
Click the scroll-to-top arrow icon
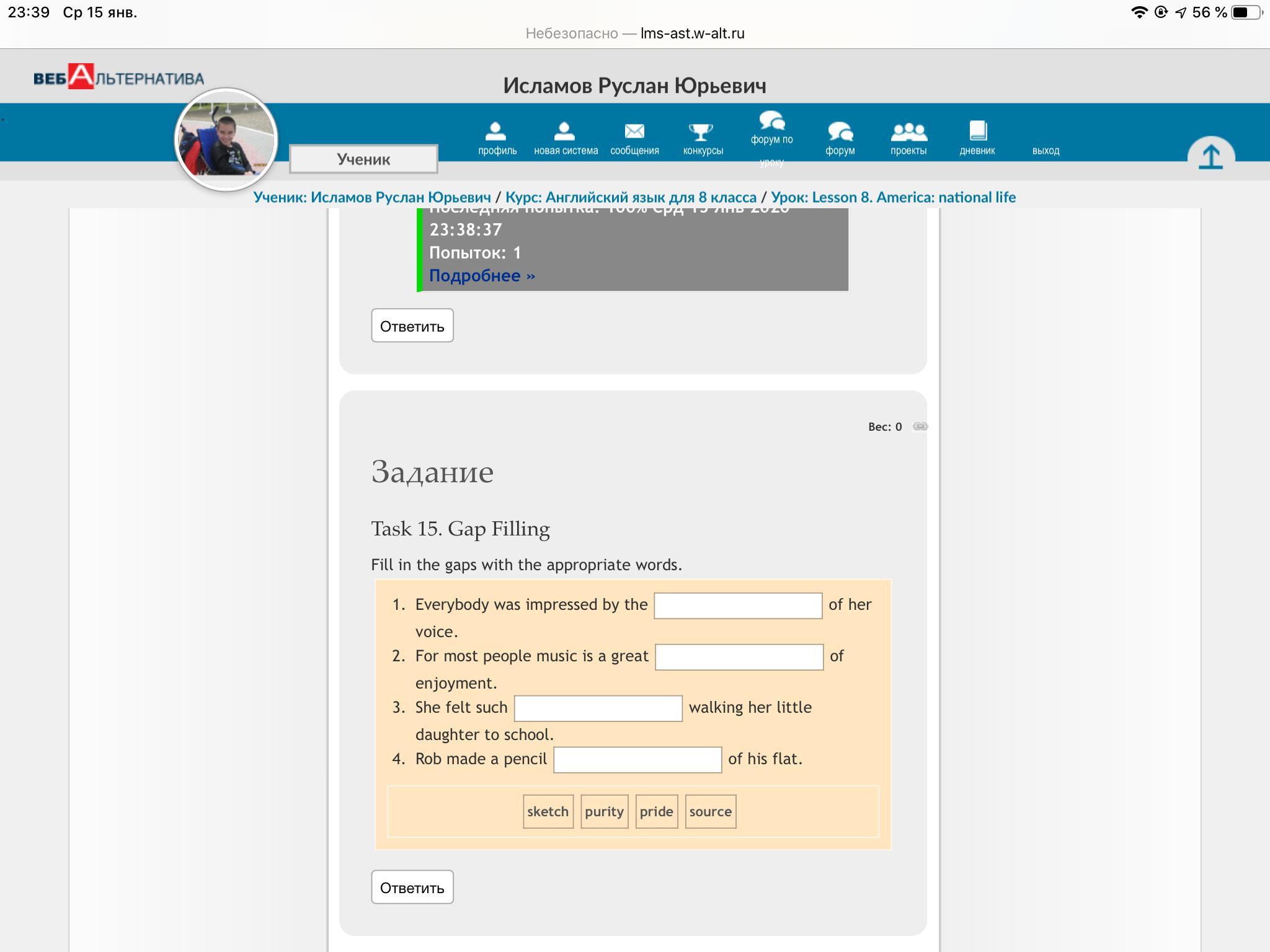(1210, 156)
